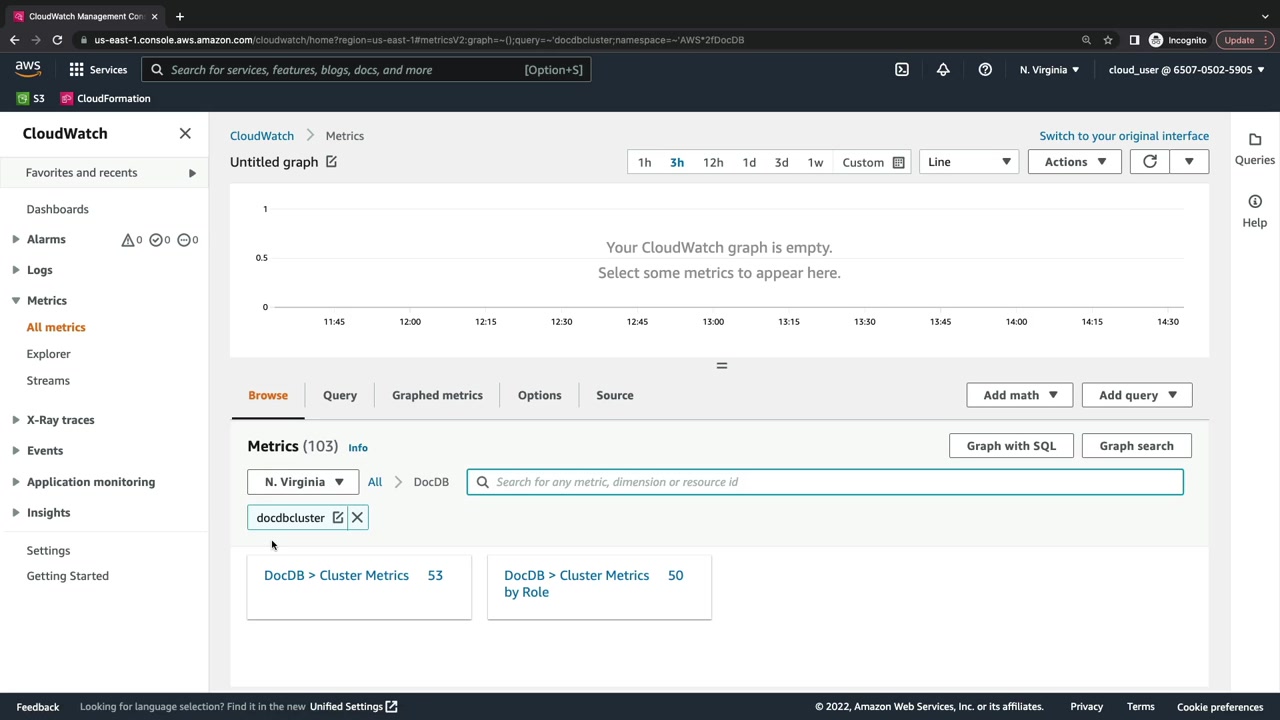Close the CloudWatch navigation panel

click(185, 133)
